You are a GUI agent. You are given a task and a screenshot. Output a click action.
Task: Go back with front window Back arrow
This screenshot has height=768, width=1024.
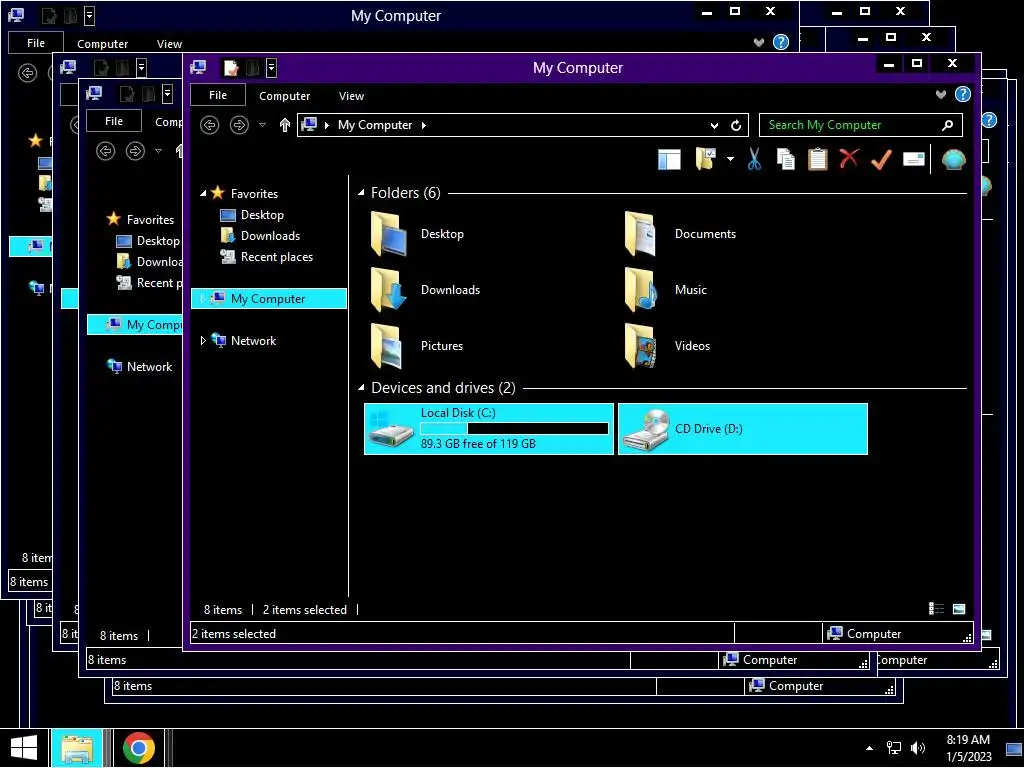pos(210,125)
